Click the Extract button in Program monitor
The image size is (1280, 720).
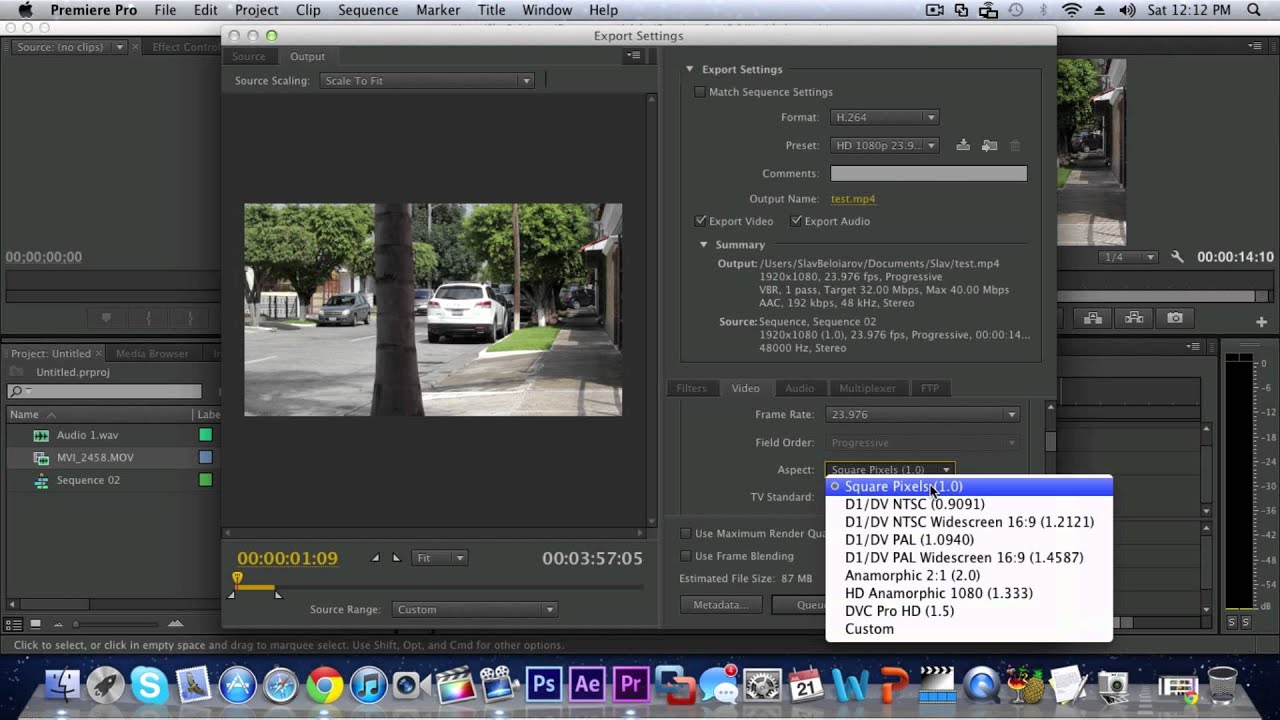tap(1134, 318)
